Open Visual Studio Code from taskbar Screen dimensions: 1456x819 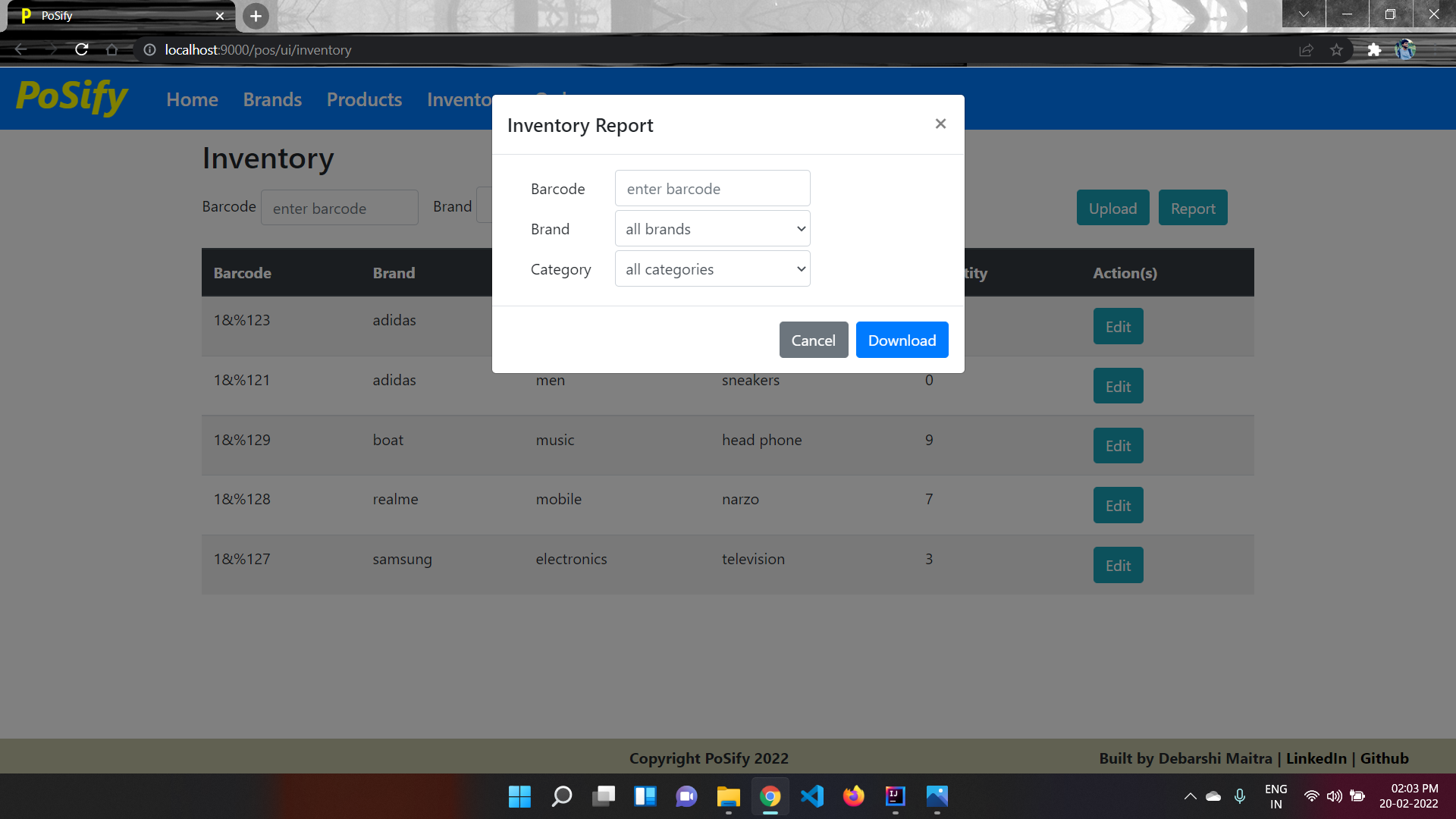[811, 796]
